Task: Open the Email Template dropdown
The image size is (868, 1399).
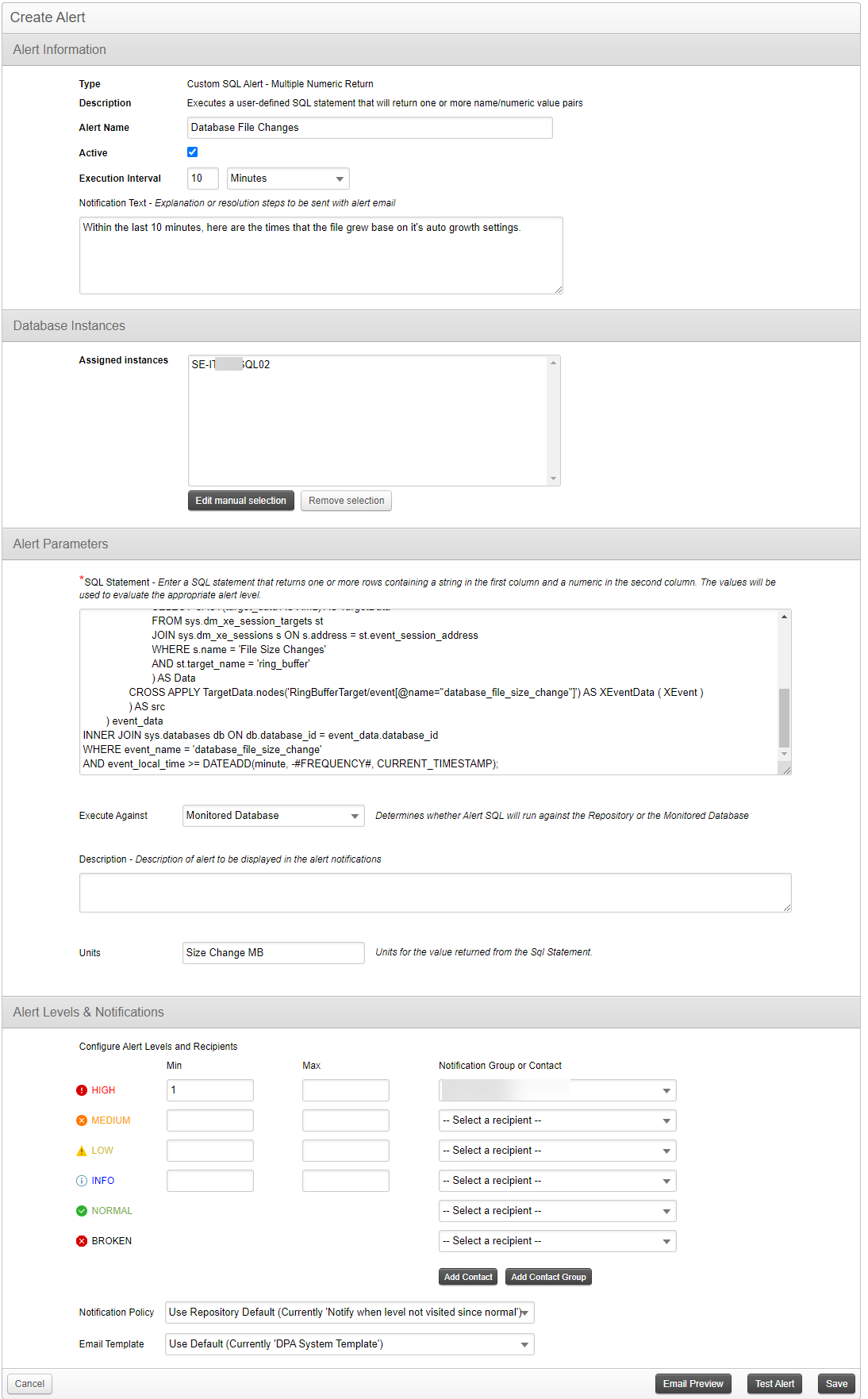Action: point(350,1344)
